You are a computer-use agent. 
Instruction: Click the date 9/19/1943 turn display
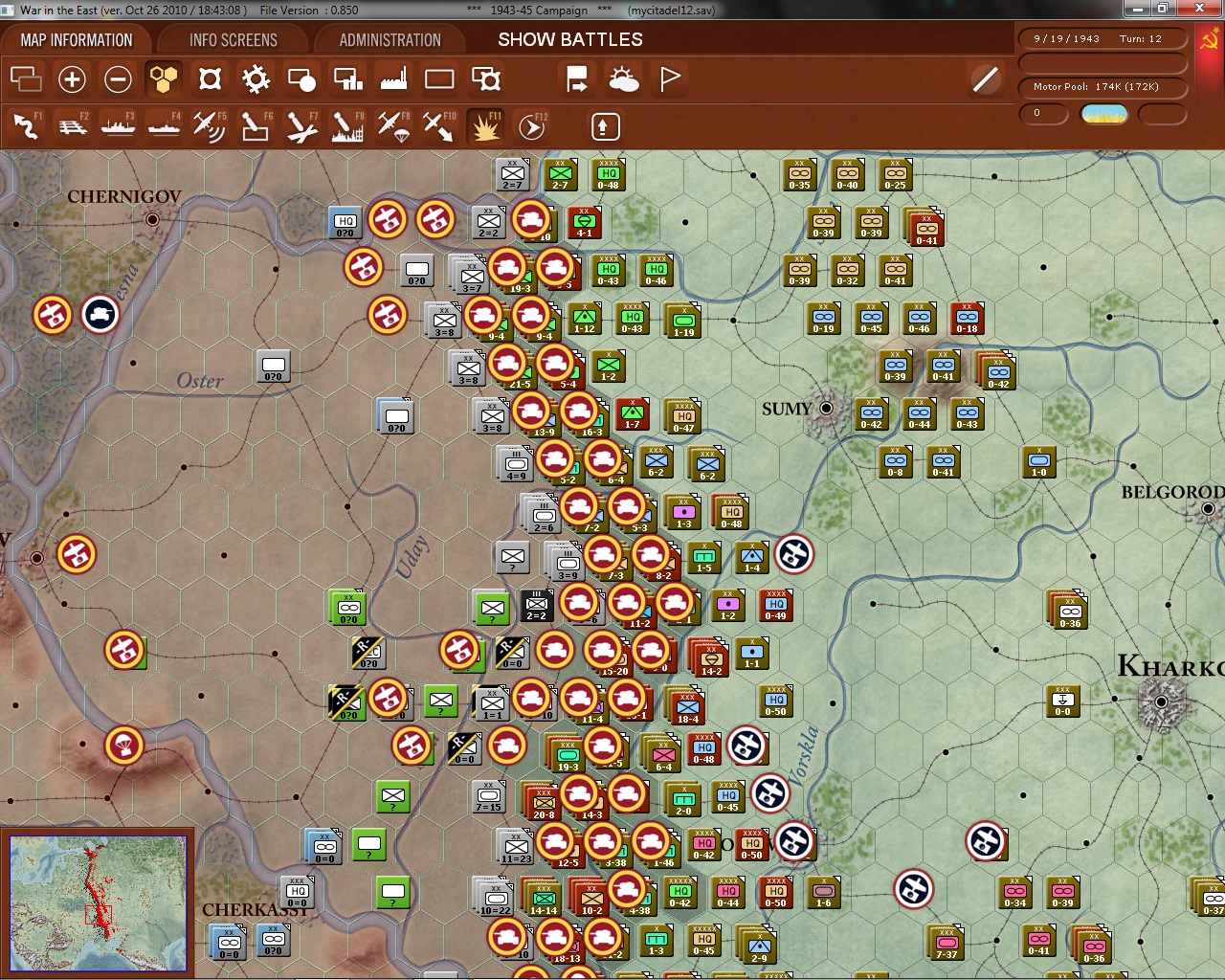[x=1102, y=39]
